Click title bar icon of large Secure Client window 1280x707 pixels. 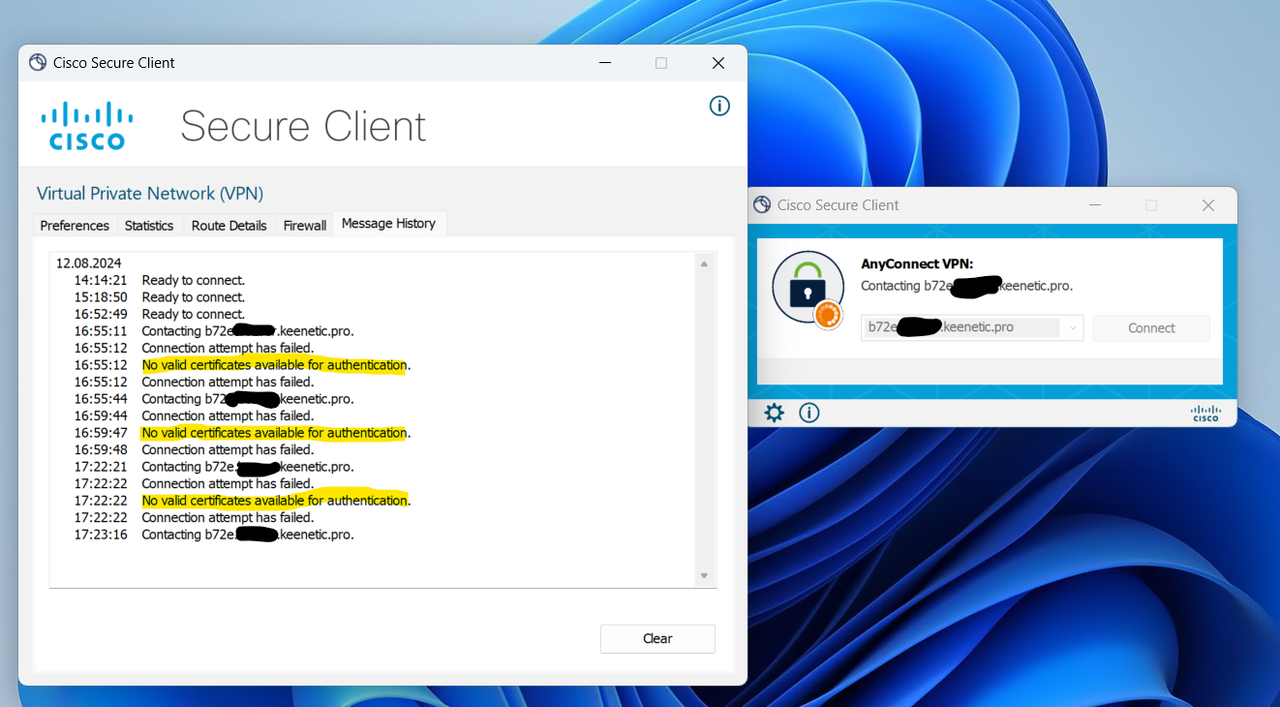tap(38, 62)
